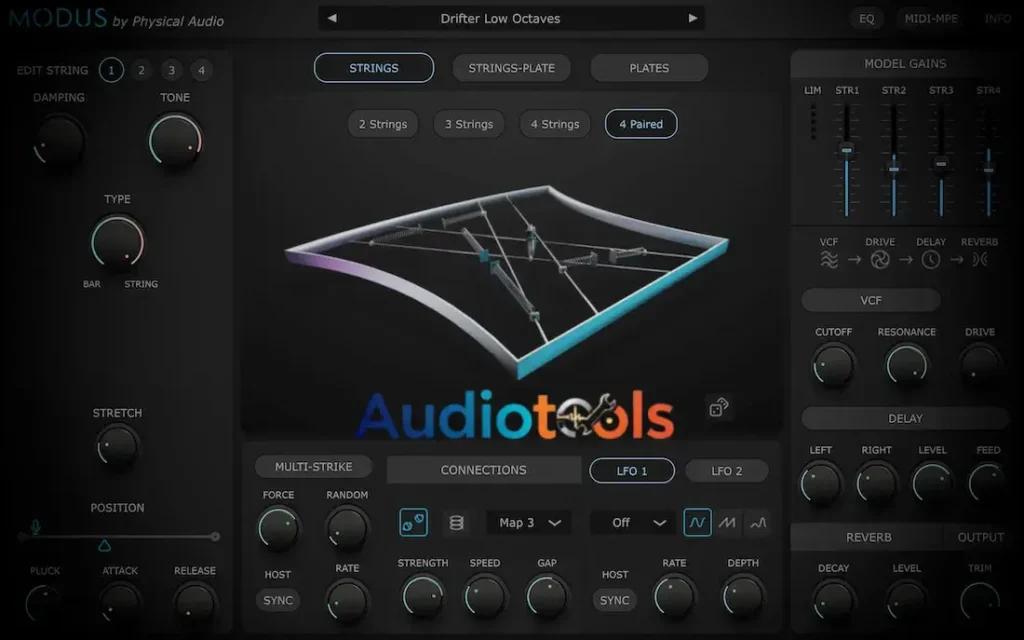Click the Delay Right knob

pyautogui.click(x=876, y=484)
